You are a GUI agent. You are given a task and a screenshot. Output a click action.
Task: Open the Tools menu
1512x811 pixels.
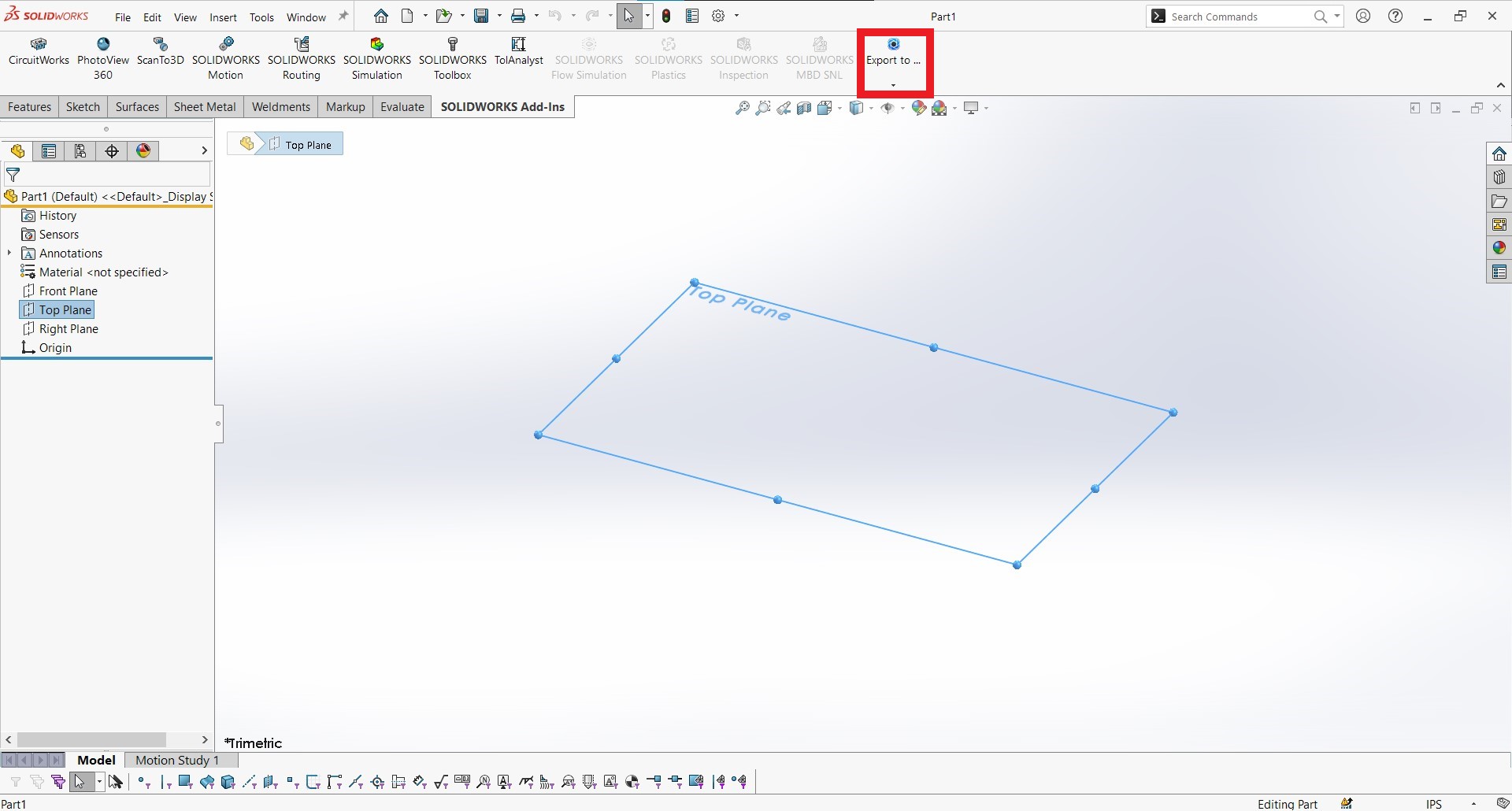click(x=261, y=17)
